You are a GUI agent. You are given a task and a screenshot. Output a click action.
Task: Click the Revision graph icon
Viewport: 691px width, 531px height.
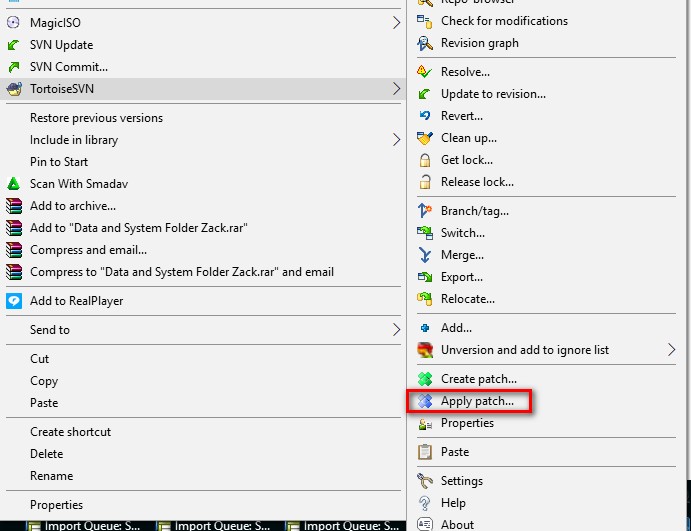(425, 43)
